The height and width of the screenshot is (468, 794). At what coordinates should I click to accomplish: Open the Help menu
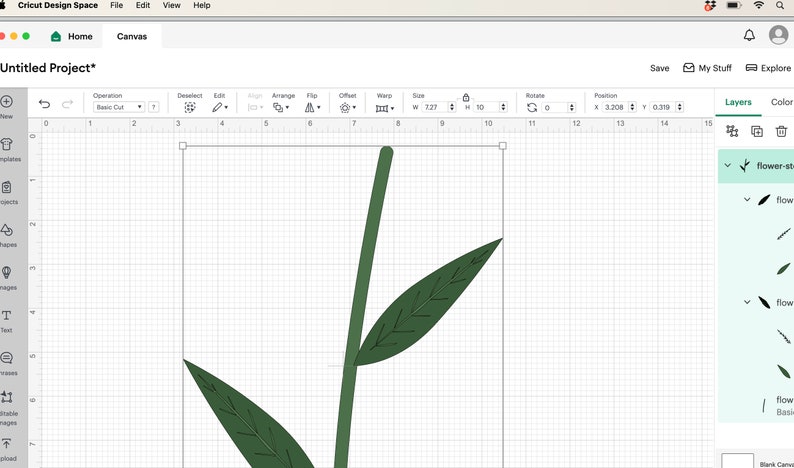pyautogui.click(x=202, y=5)
